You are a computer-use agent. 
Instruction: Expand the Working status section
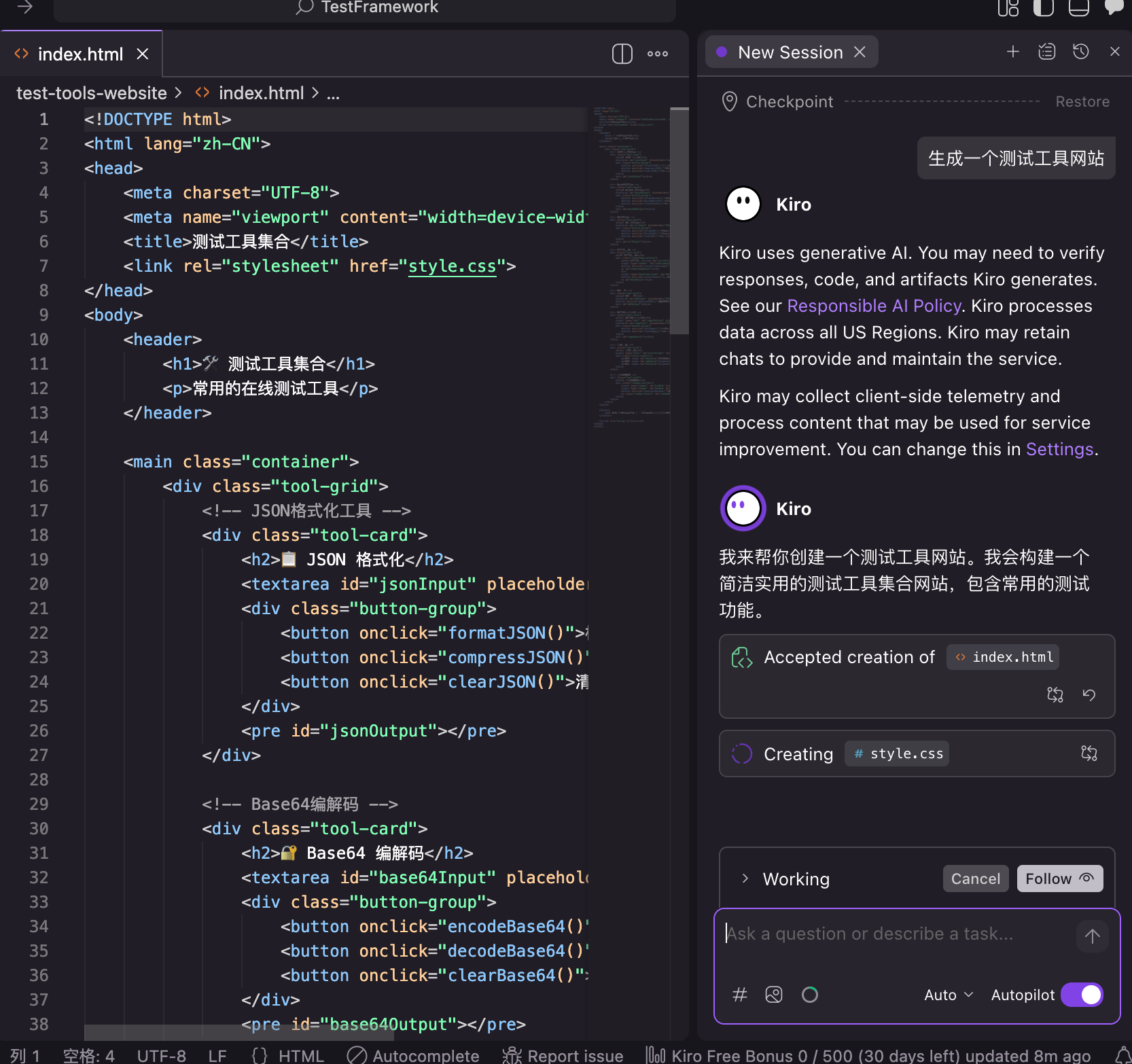click(x=745, y=879)
